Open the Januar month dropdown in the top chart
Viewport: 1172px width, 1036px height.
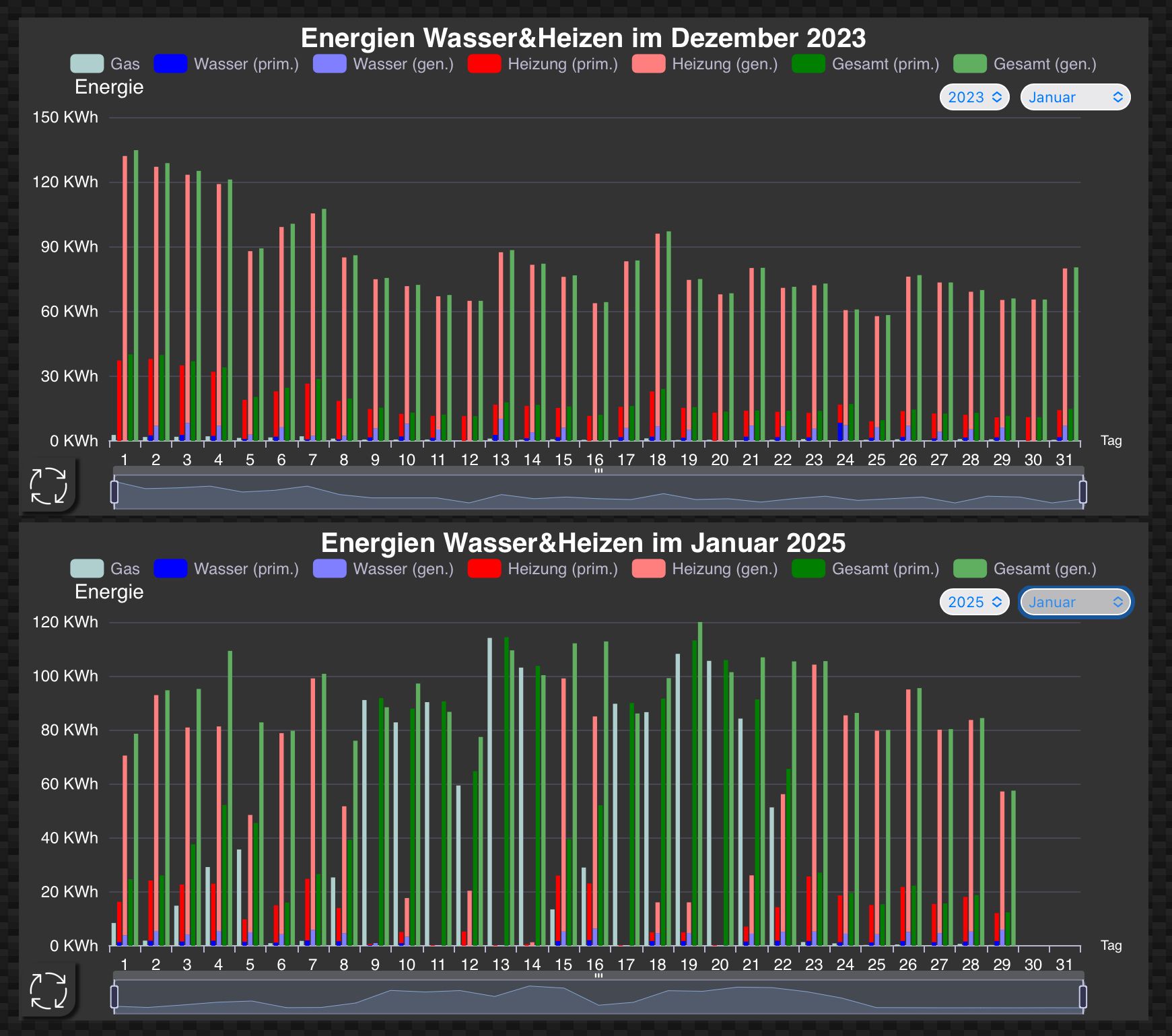pos(1075,97)
